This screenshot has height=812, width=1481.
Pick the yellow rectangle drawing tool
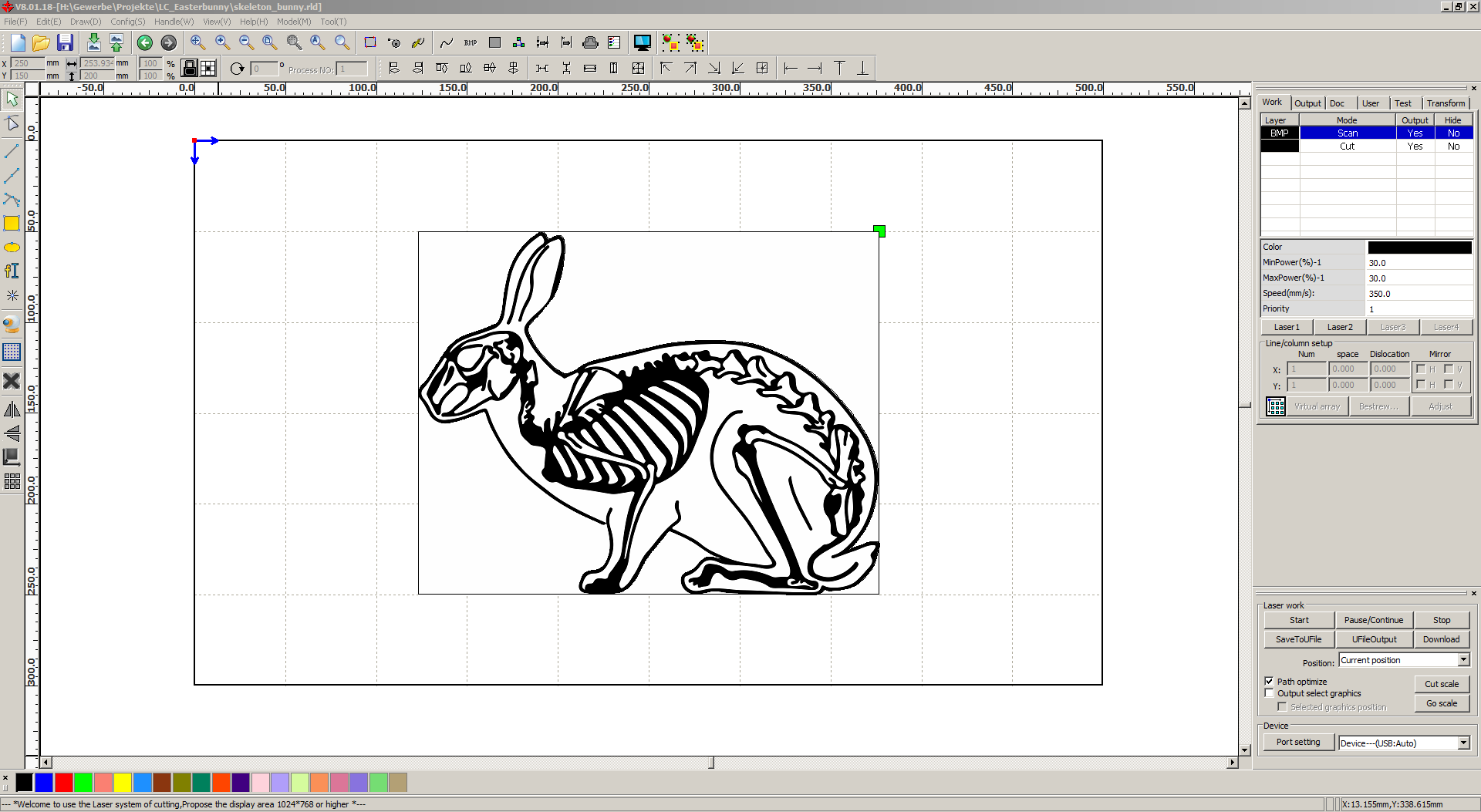point(12,224)
